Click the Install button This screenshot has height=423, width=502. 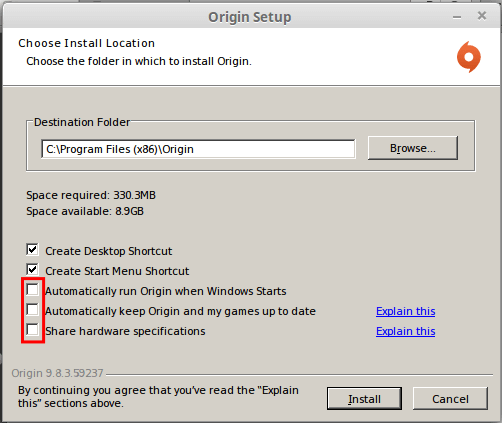pos(364,399)
